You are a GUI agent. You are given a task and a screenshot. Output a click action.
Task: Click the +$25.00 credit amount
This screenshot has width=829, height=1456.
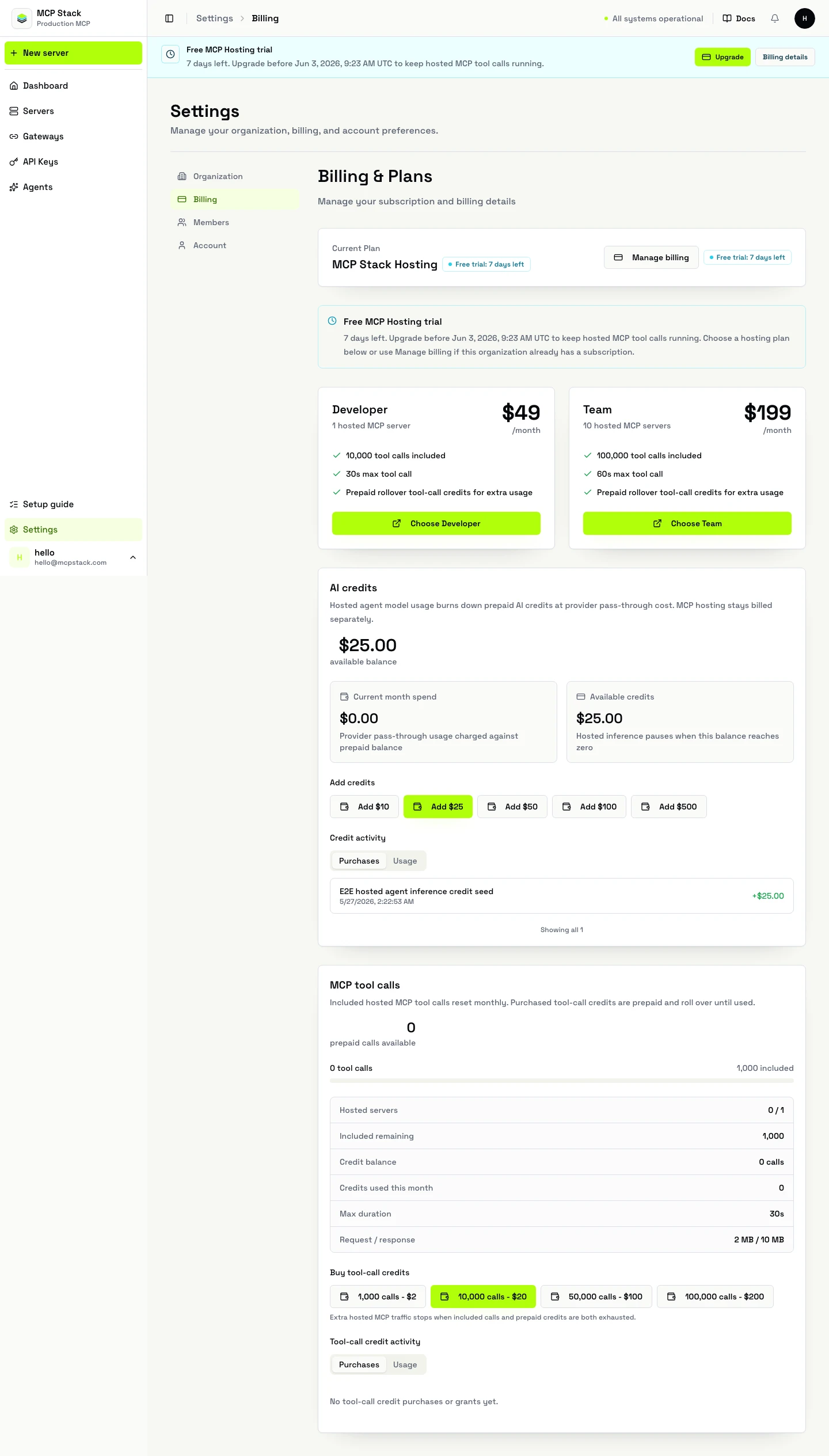click(768, 896)
